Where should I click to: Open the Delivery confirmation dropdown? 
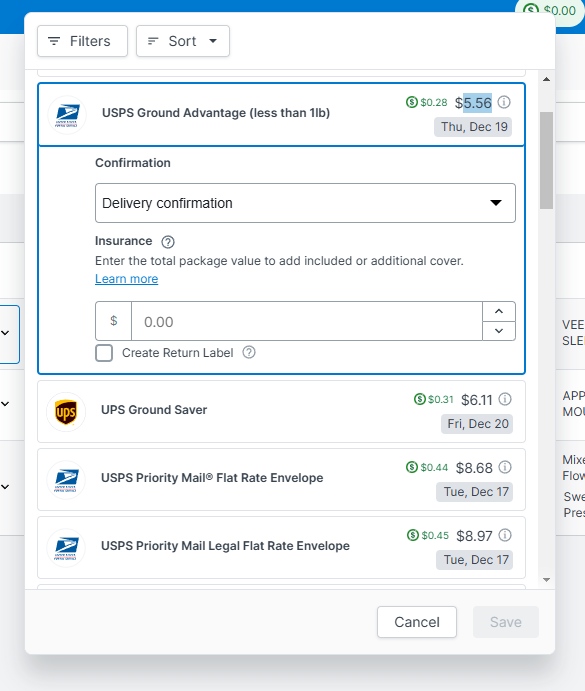click(x=305, y=203)
